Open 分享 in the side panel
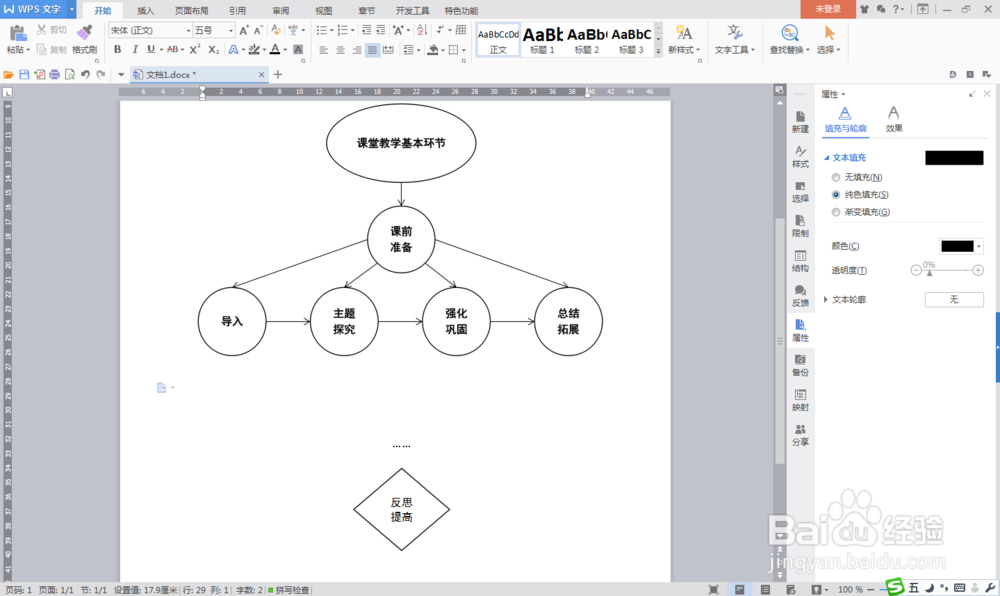 (x=800, y=435)
